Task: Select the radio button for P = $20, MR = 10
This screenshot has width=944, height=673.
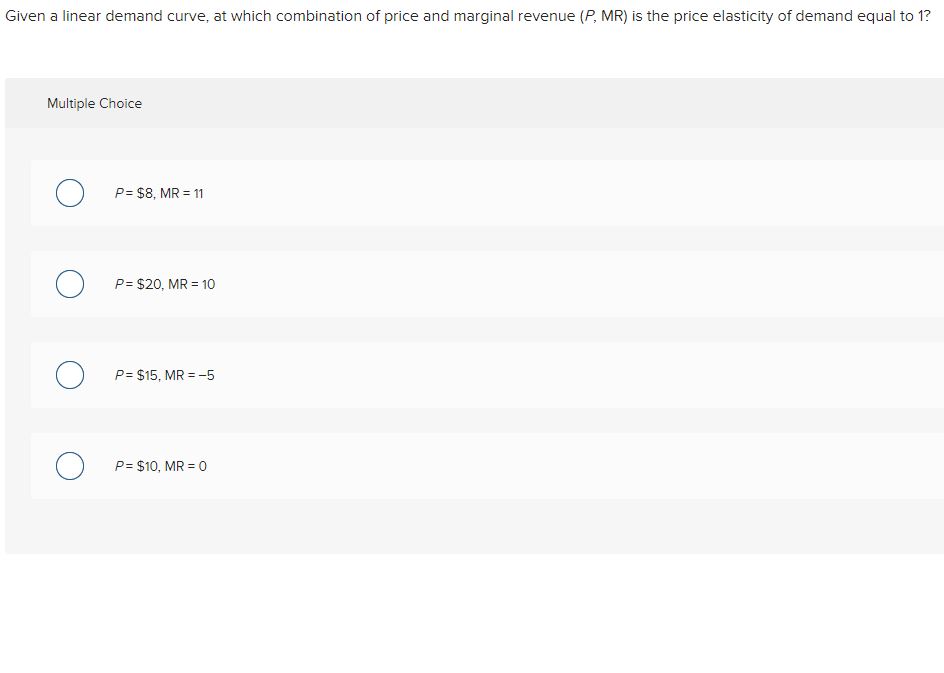Action: [69, 284]
